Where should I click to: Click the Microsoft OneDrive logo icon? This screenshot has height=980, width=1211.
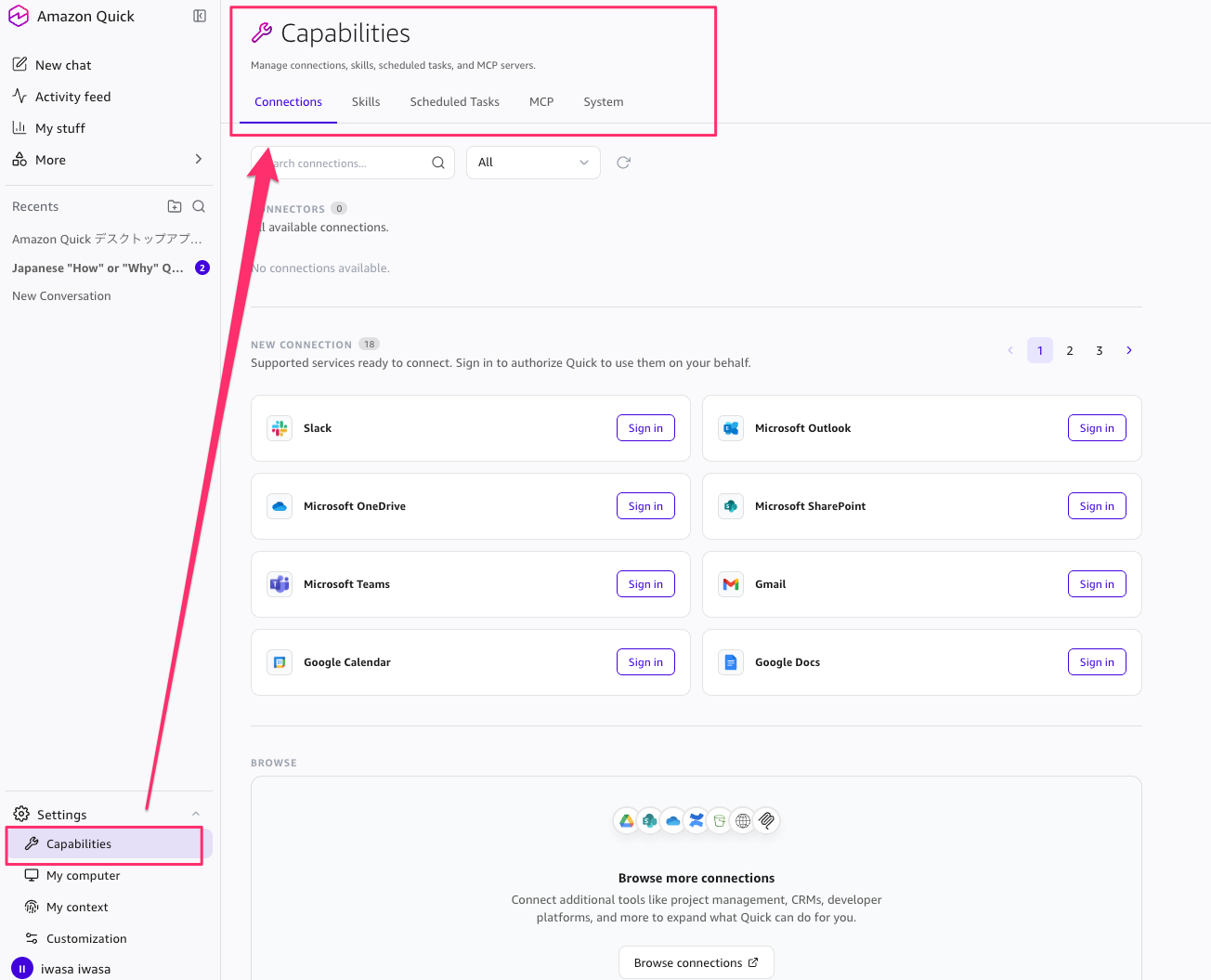click(280, 506)
